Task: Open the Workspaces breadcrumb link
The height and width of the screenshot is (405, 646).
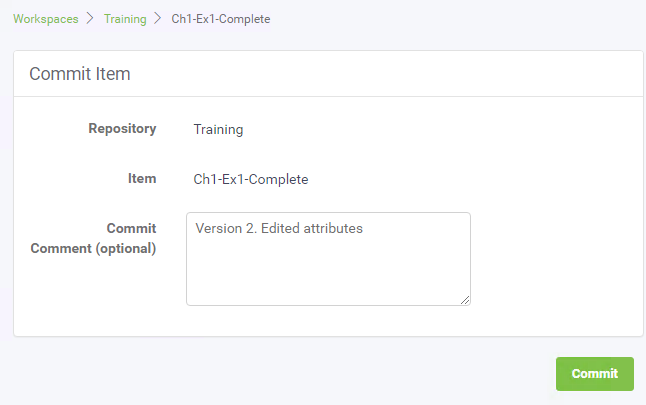Action: click(x=46, y=19)
